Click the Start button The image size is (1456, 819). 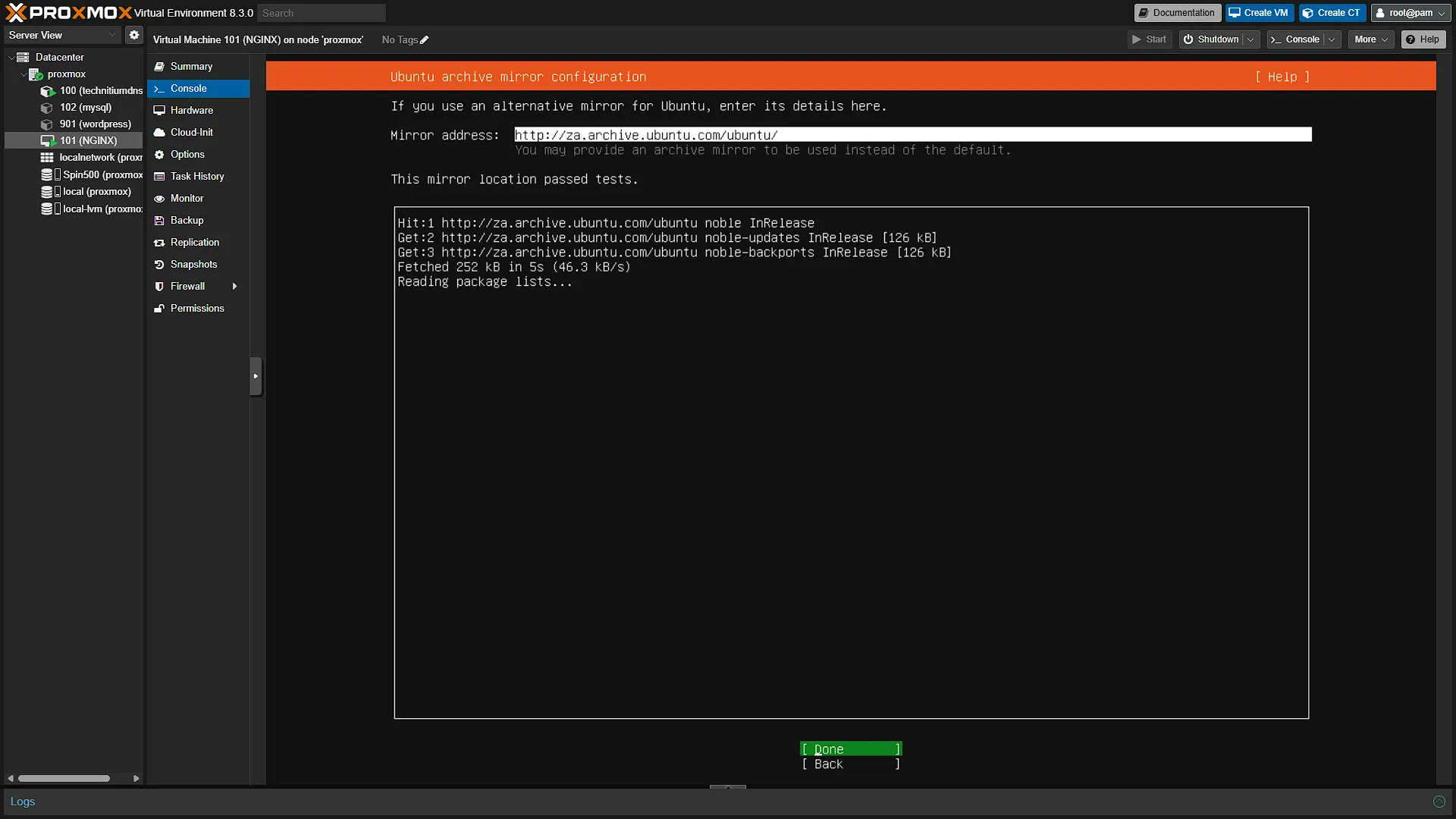click(1150, 39)
